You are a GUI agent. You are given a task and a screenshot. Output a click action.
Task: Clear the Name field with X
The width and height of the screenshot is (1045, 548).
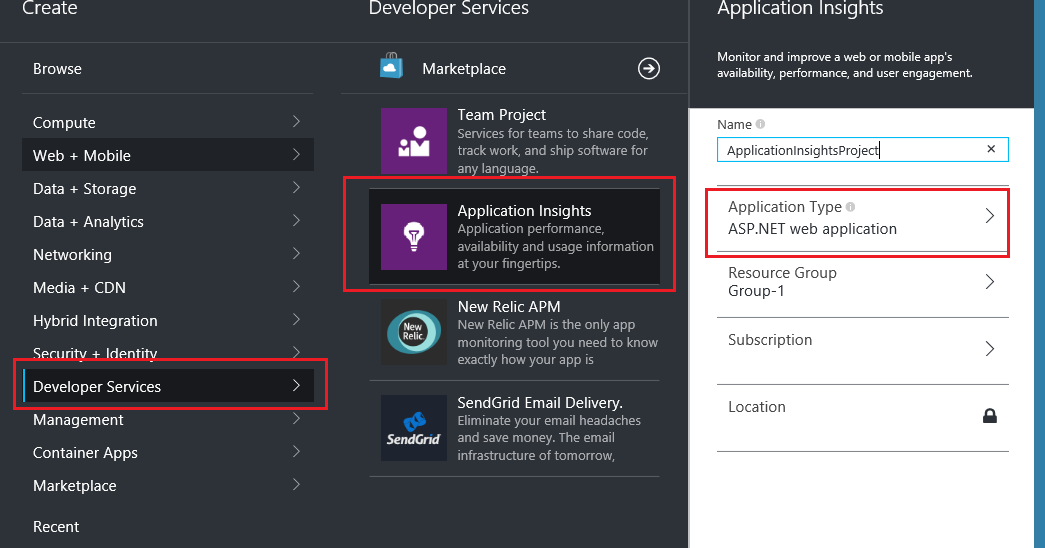(x=991, y=149)
